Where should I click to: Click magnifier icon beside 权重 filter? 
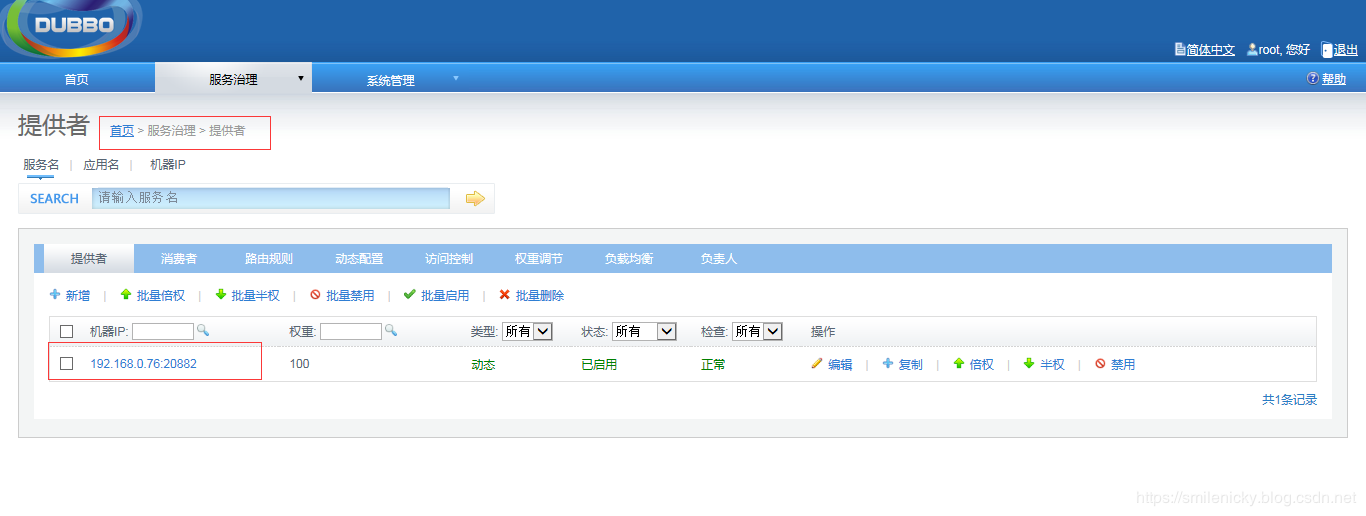[x=390, y=330]
